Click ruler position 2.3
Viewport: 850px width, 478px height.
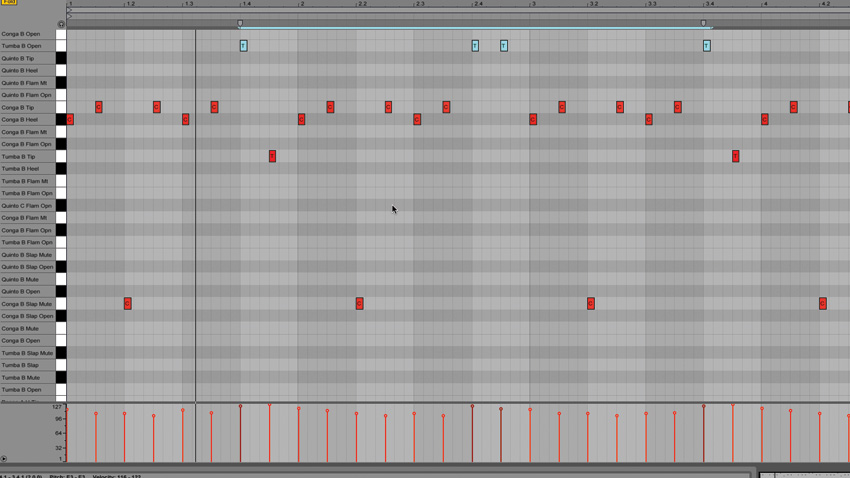pyautogui.click(x=419, y=4)
